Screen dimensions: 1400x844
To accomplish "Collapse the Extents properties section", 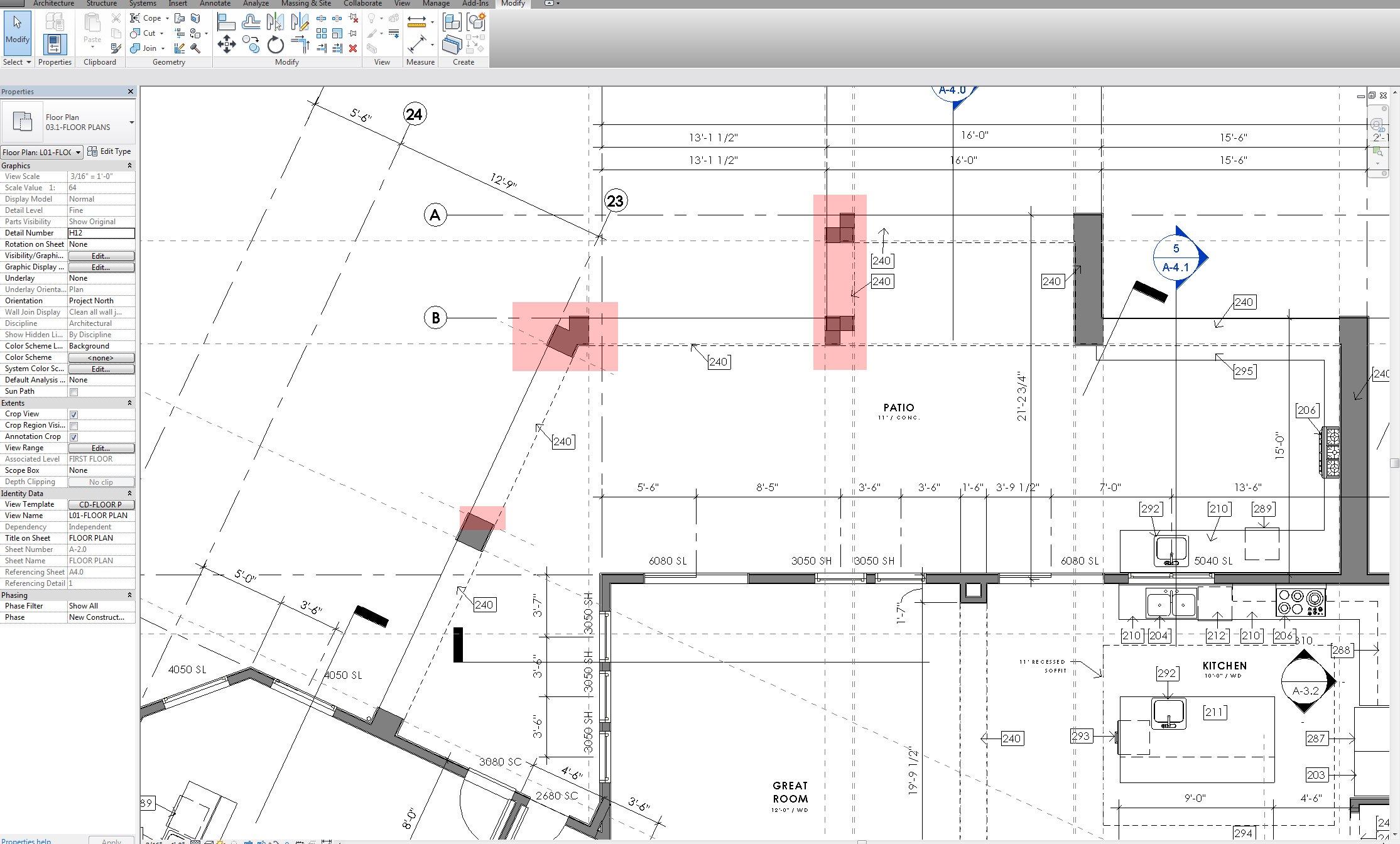I will click(130, 403).
